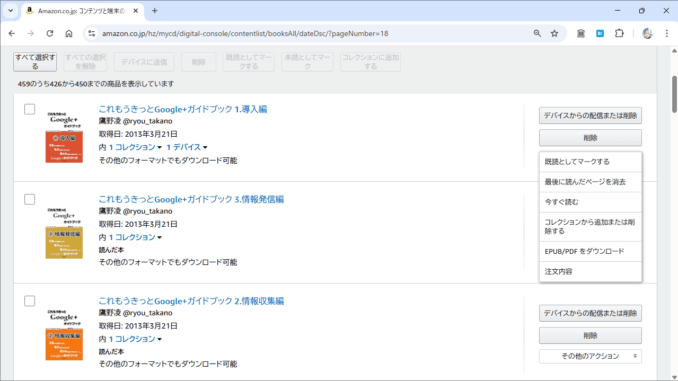Click the scrollbar up arrow
678x381 pixels.
674,51
